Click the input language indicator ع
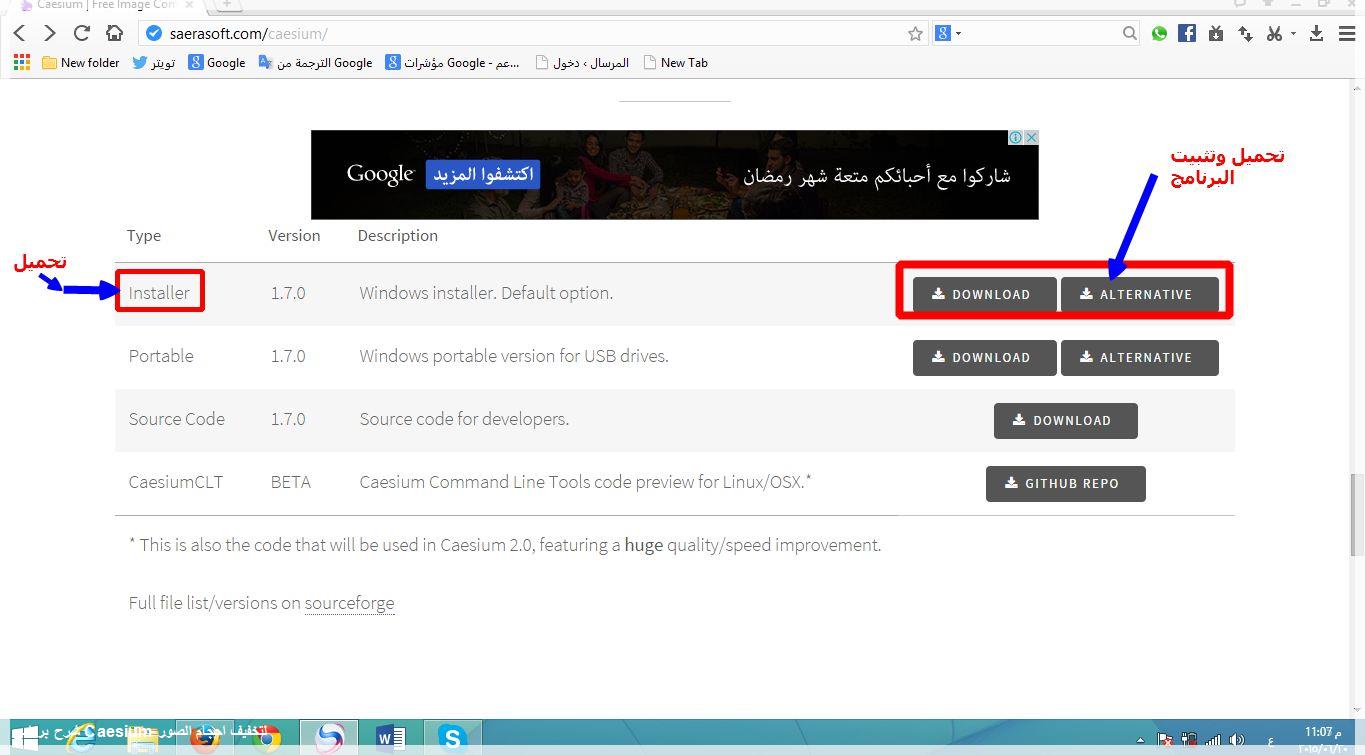 tap(1270, 741)
